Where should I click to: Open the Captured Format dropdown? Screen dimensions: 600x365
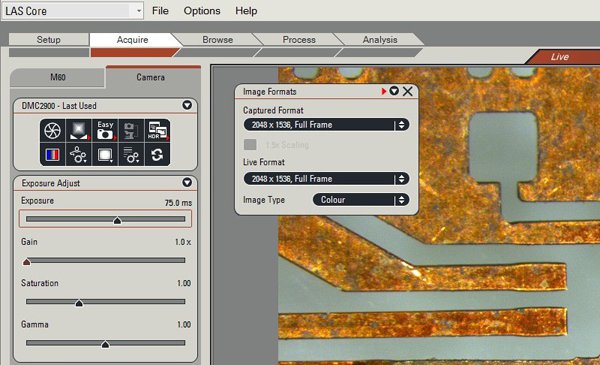click(326, 125)
